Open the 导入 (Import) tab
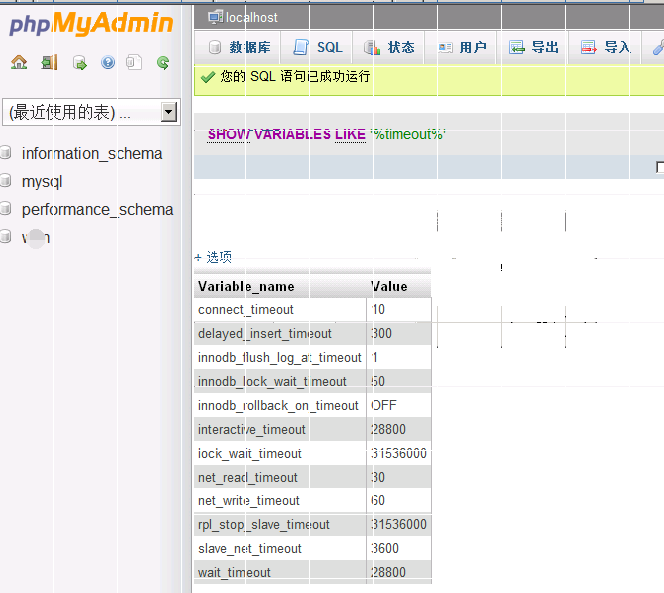The width and height of the screenshot is (664, 593). (606, 47)
